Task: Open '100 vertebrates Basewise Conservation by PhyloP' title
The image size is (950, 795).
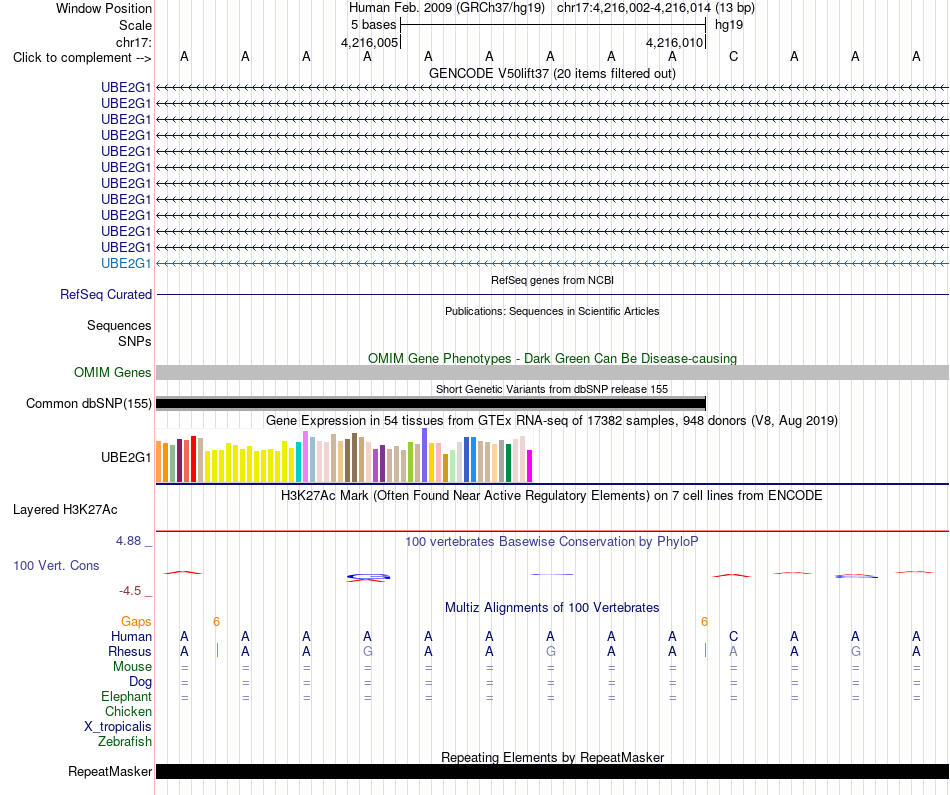Action: coord(552,542)
